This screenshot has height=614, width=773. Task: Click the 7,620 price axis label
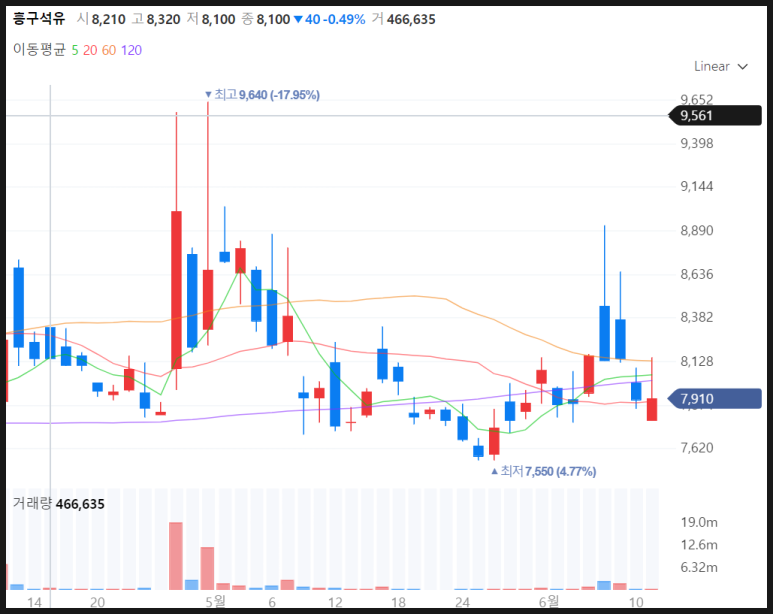(x=697, y=448)
